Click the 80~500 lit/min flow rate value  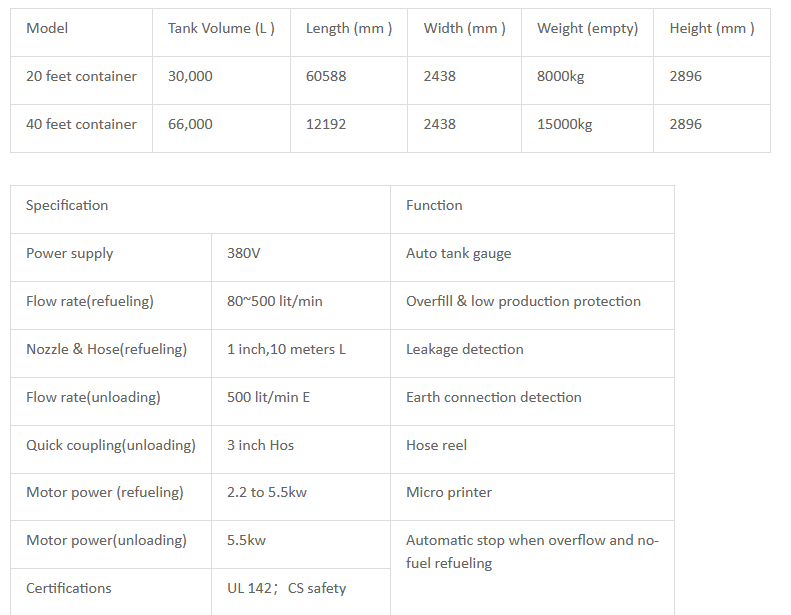click(275, 301)
